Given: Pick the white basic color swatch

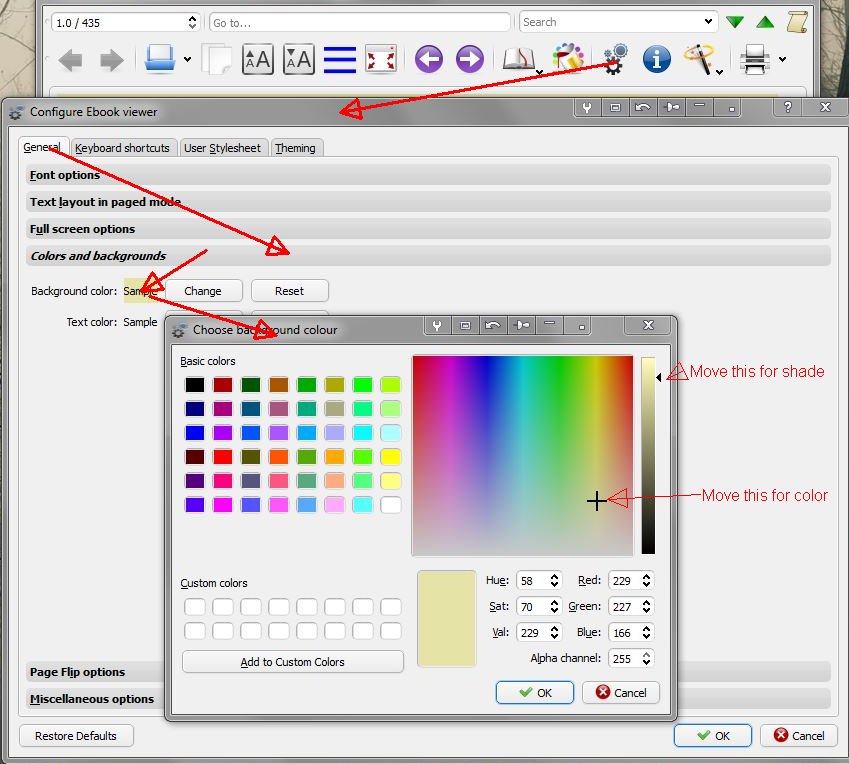Looking at the screenshot, I should click(x=390, y=505).
